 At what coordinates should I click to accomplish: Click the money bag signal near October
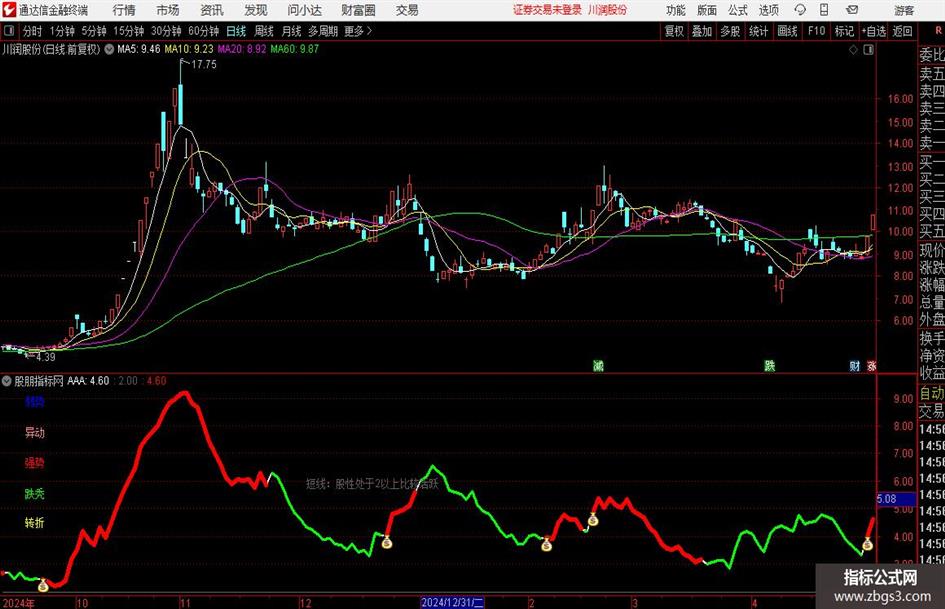(43, 585)
